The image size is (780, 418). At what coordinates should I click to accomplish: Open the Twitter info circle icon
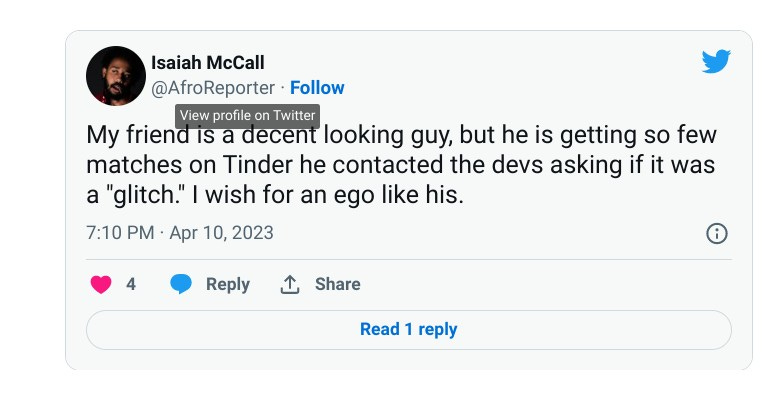717,233
